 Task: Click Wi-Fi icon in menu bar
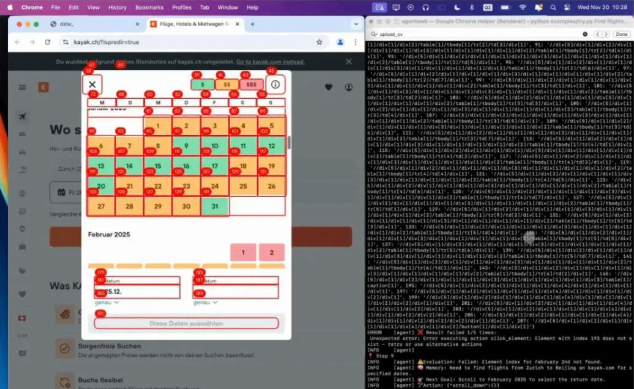(523, 7)
